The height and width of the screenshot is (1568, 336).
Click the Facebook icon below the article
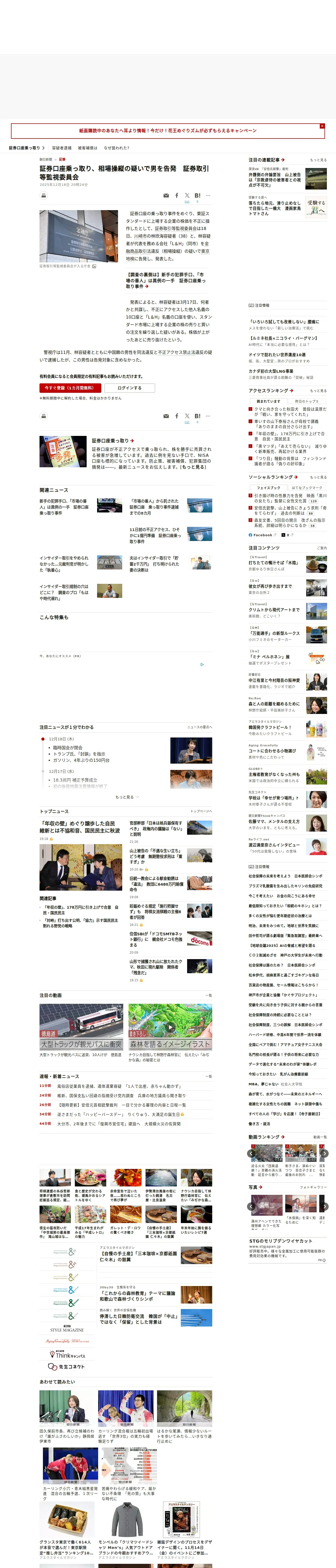pyautogui.click(x=177, y=416)
